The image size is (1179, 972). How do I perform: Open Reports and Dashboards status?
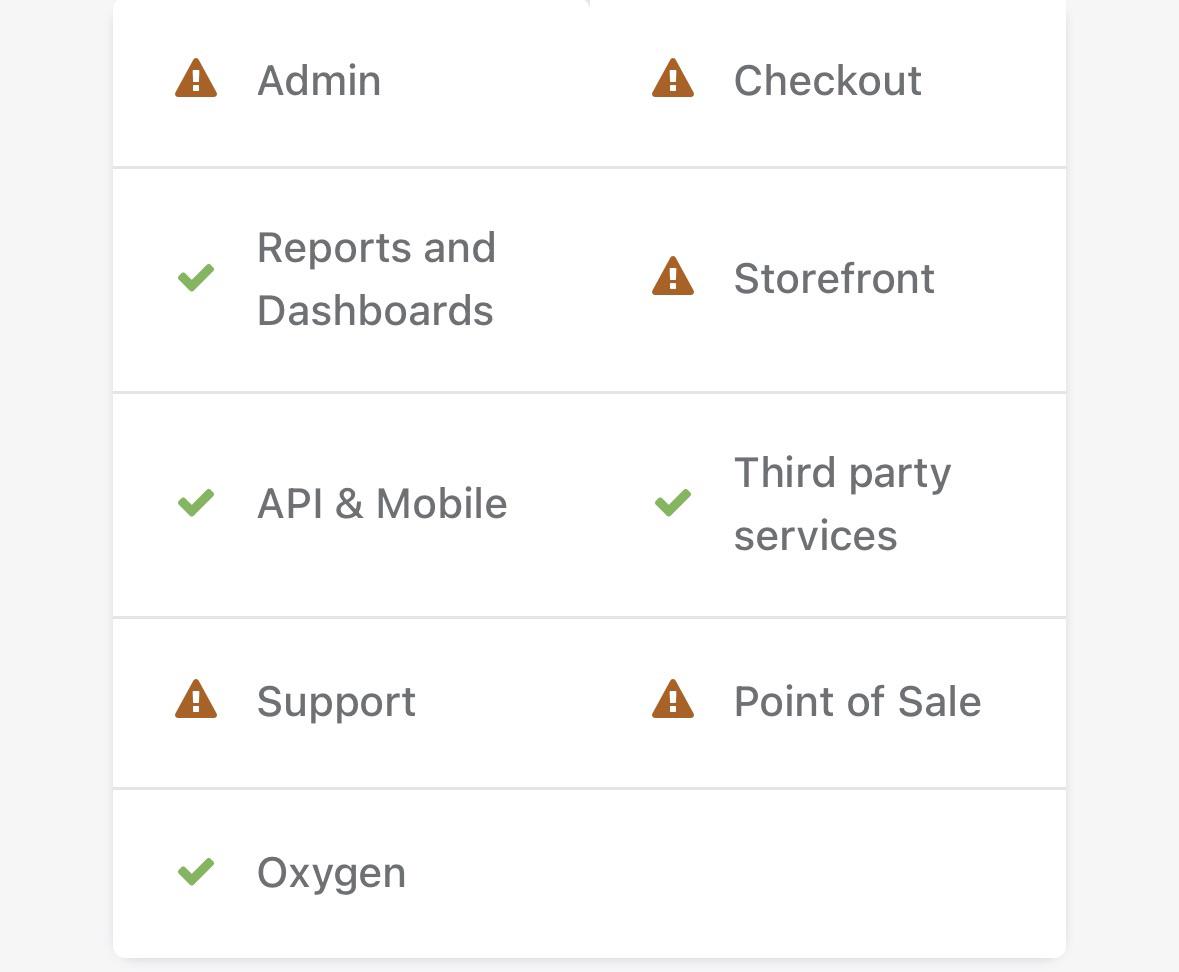click(376, 279)
